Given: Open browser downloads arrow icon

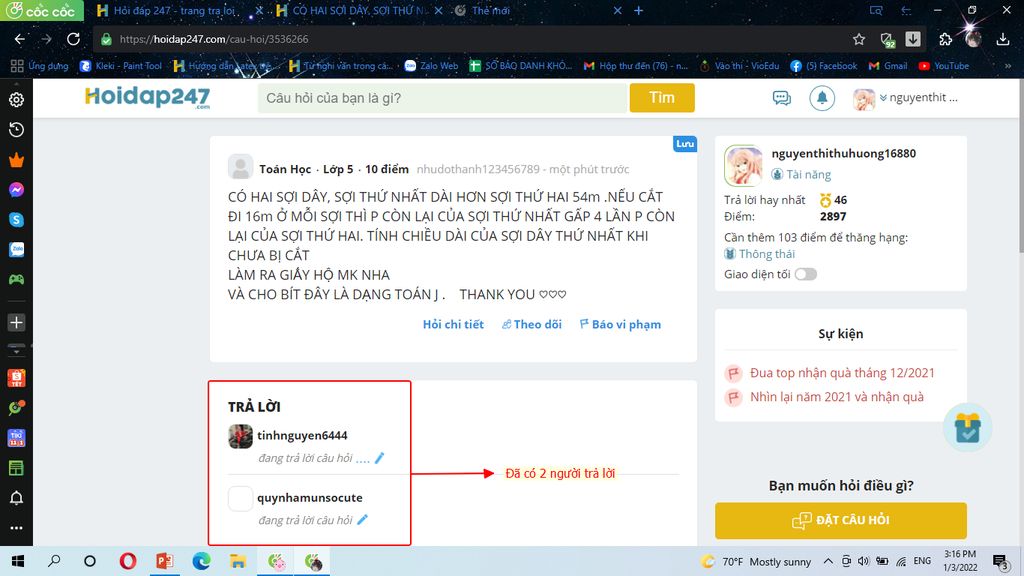Looking at the screenshot, I should pyautogui.click(x=1003, y=39).
